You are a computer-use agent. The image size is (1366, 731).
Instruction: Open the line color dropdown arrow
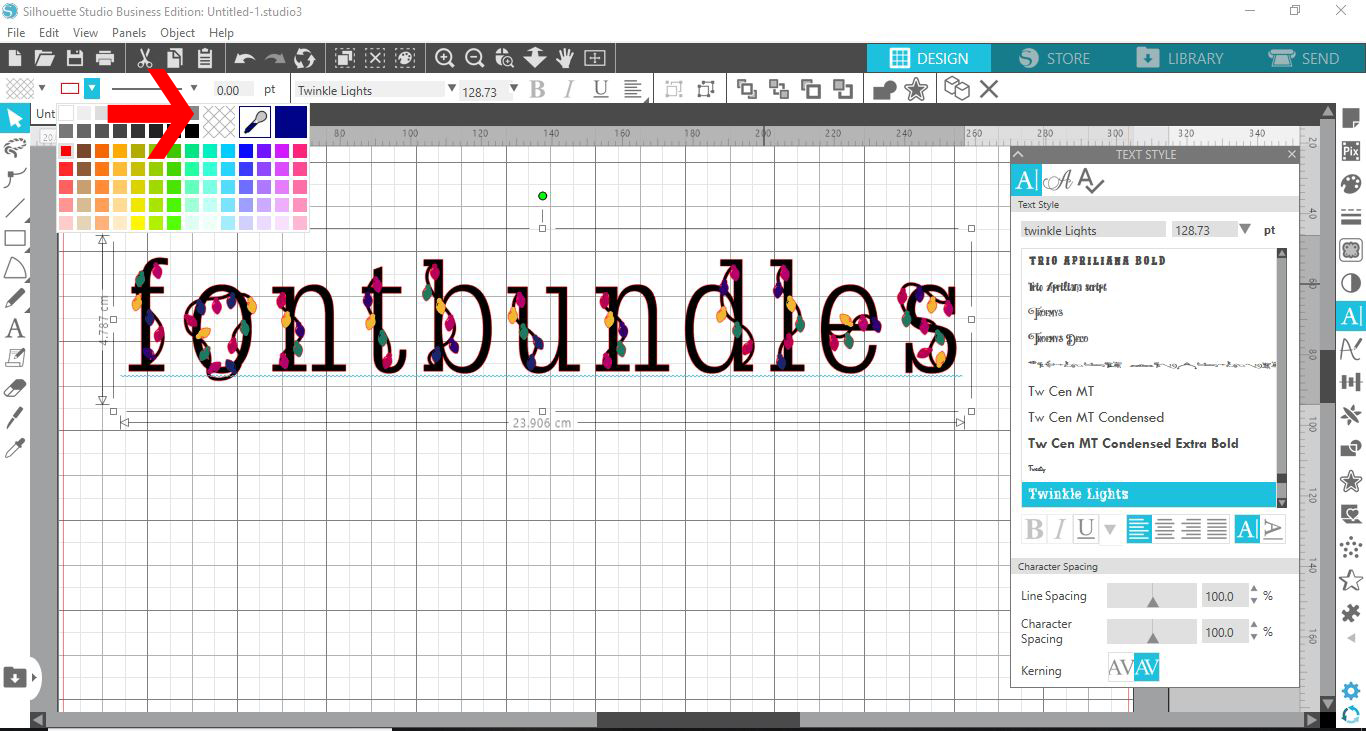92,88
